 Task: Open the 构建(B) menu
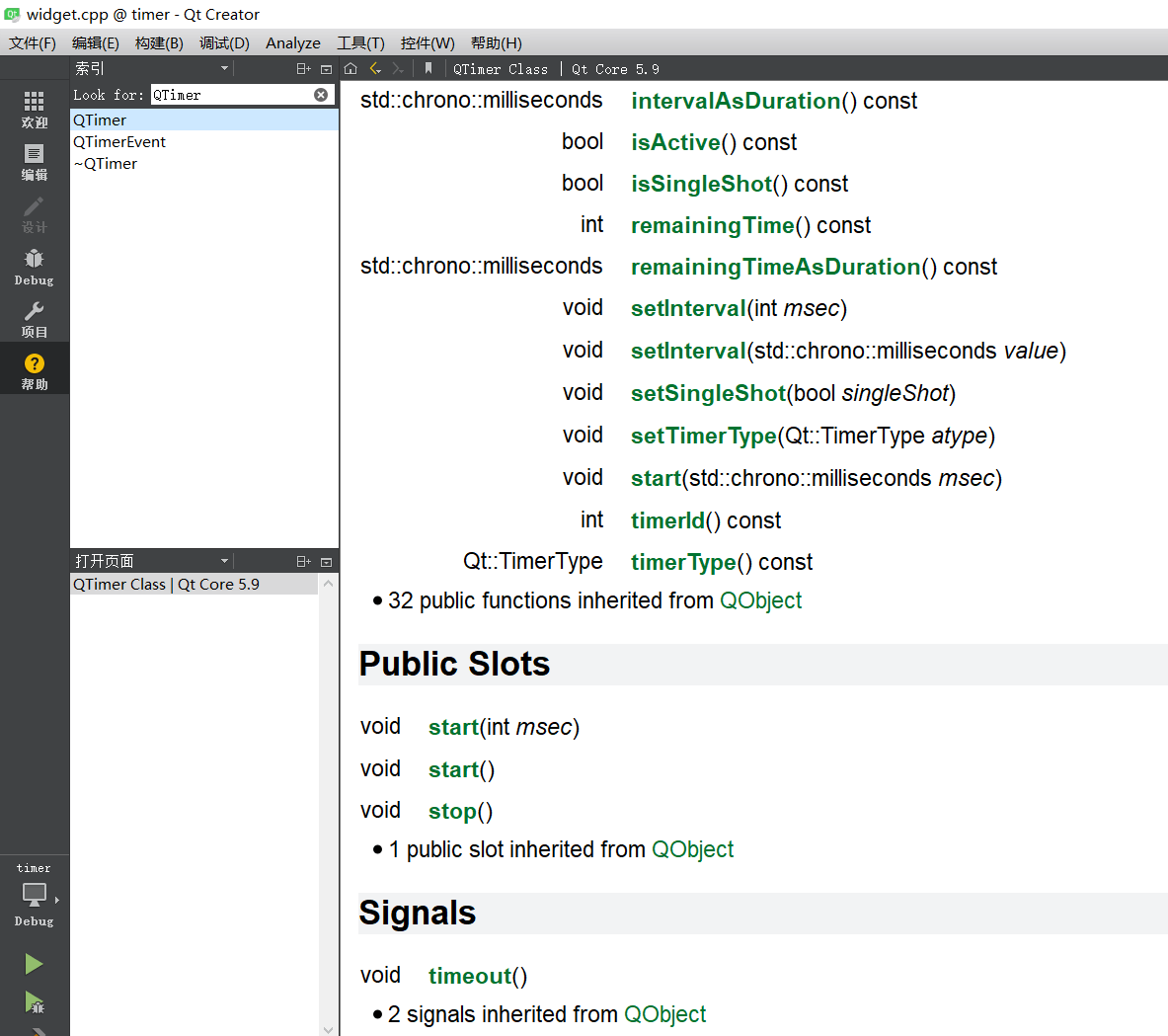(159, 43)
